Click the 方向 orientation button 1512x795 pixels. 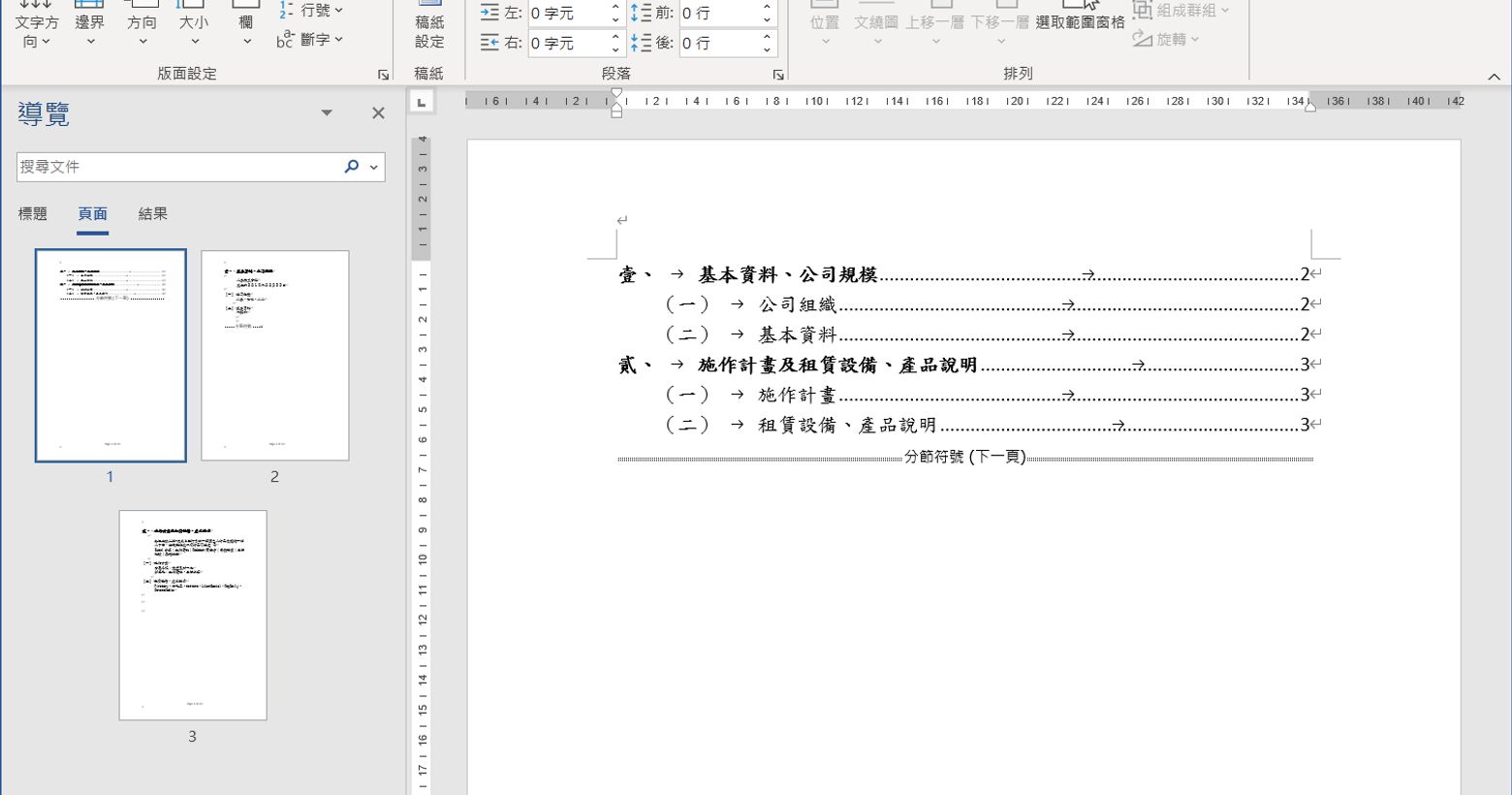142,29
